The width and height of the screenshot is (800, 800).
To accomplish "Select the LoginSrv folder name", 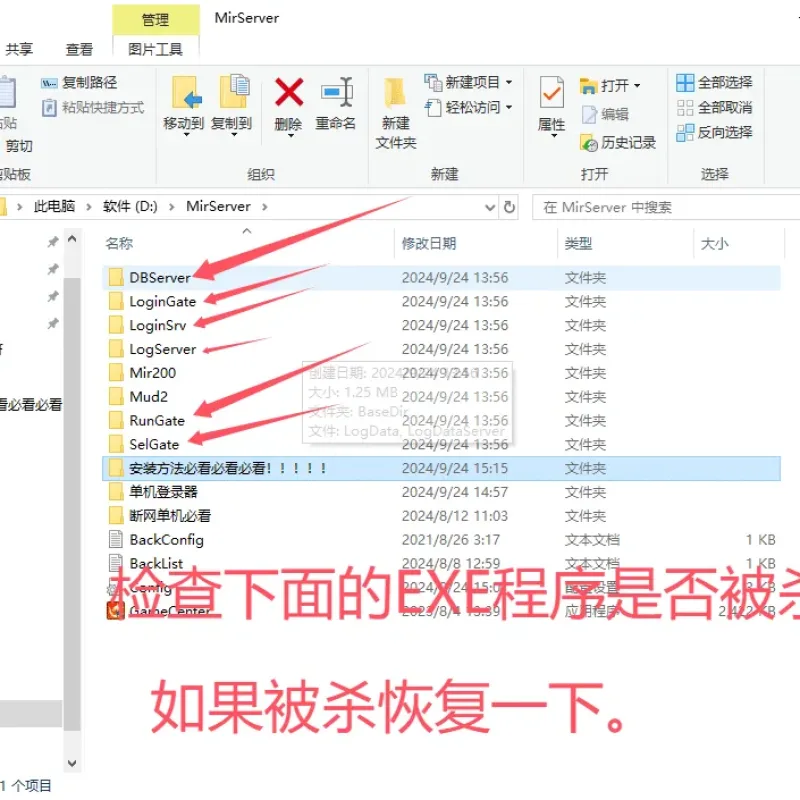I will tap(158, 325).
